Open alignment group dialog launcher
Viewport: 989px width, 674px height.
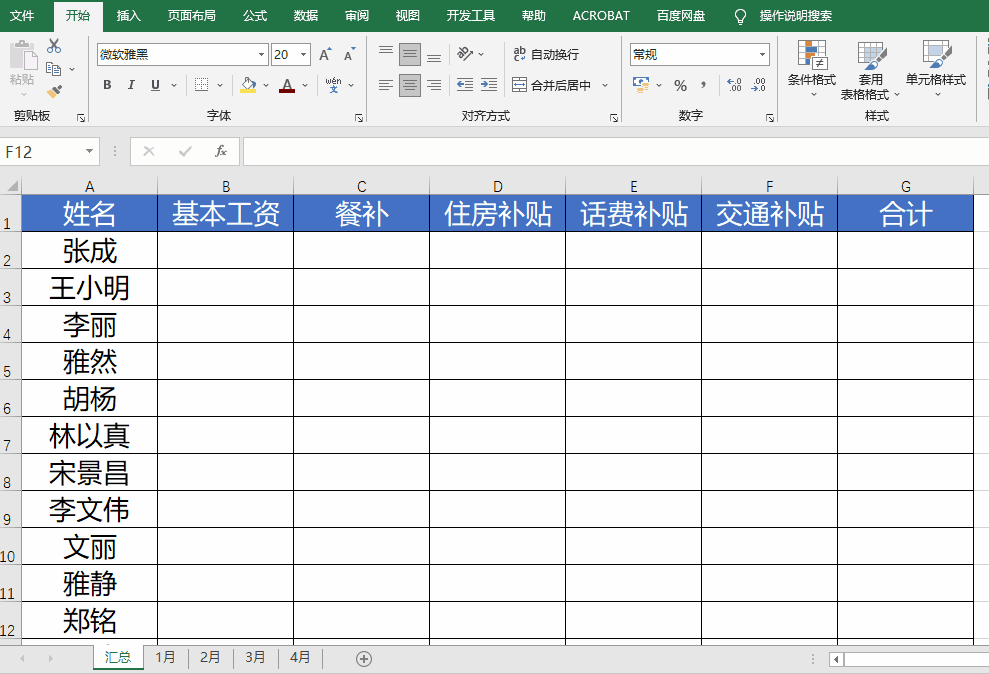614,118
